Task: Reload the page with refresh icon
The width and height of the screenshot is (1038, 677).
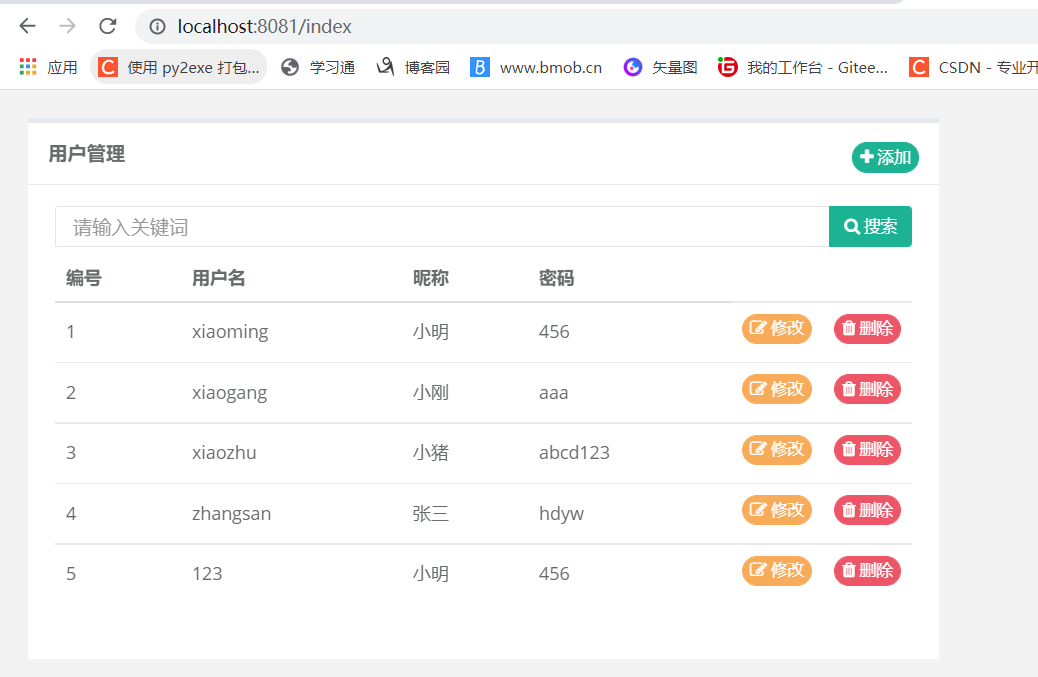Action: pos(108,26)
